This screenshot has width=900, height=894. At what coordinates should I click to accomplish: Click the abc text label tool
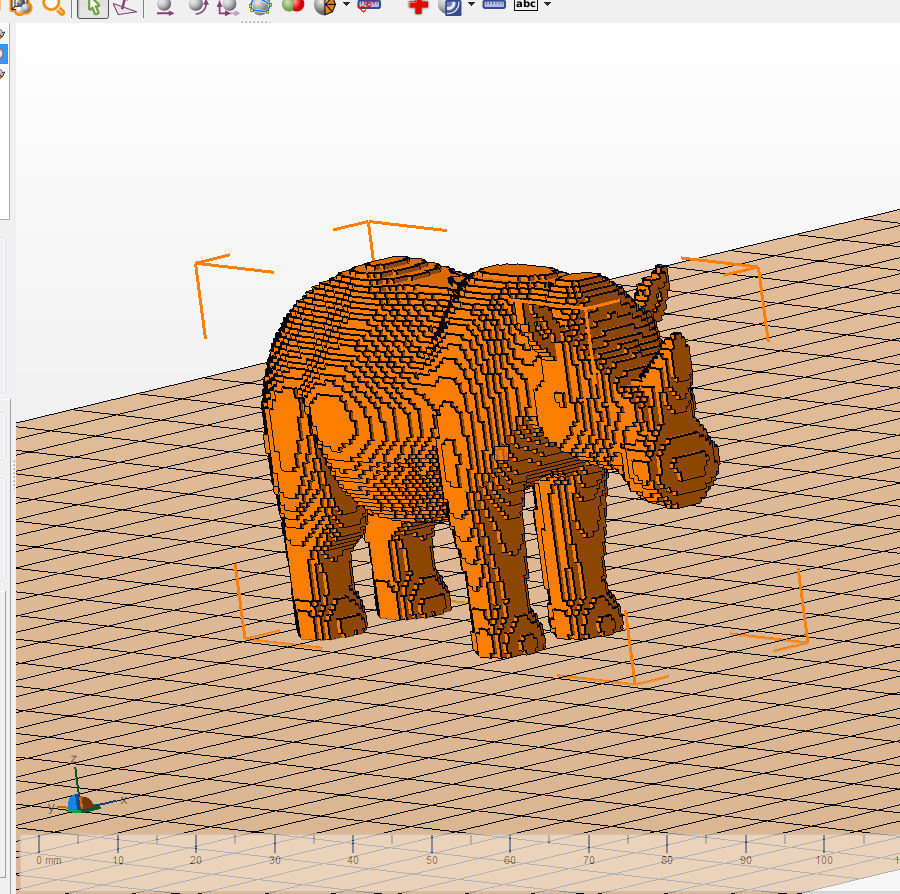526,5
